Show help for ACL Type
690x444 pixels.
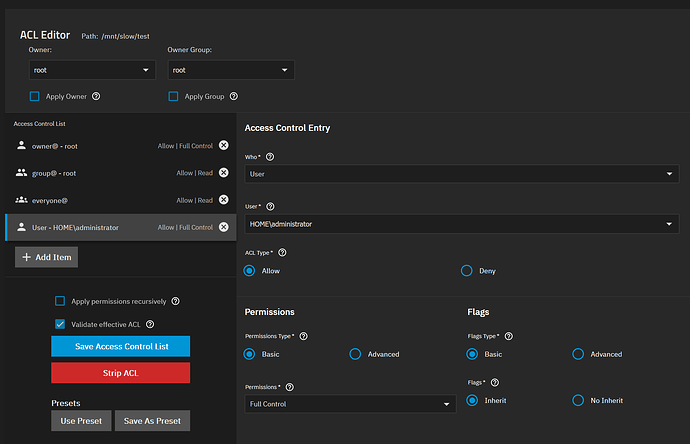pos(283,253)
